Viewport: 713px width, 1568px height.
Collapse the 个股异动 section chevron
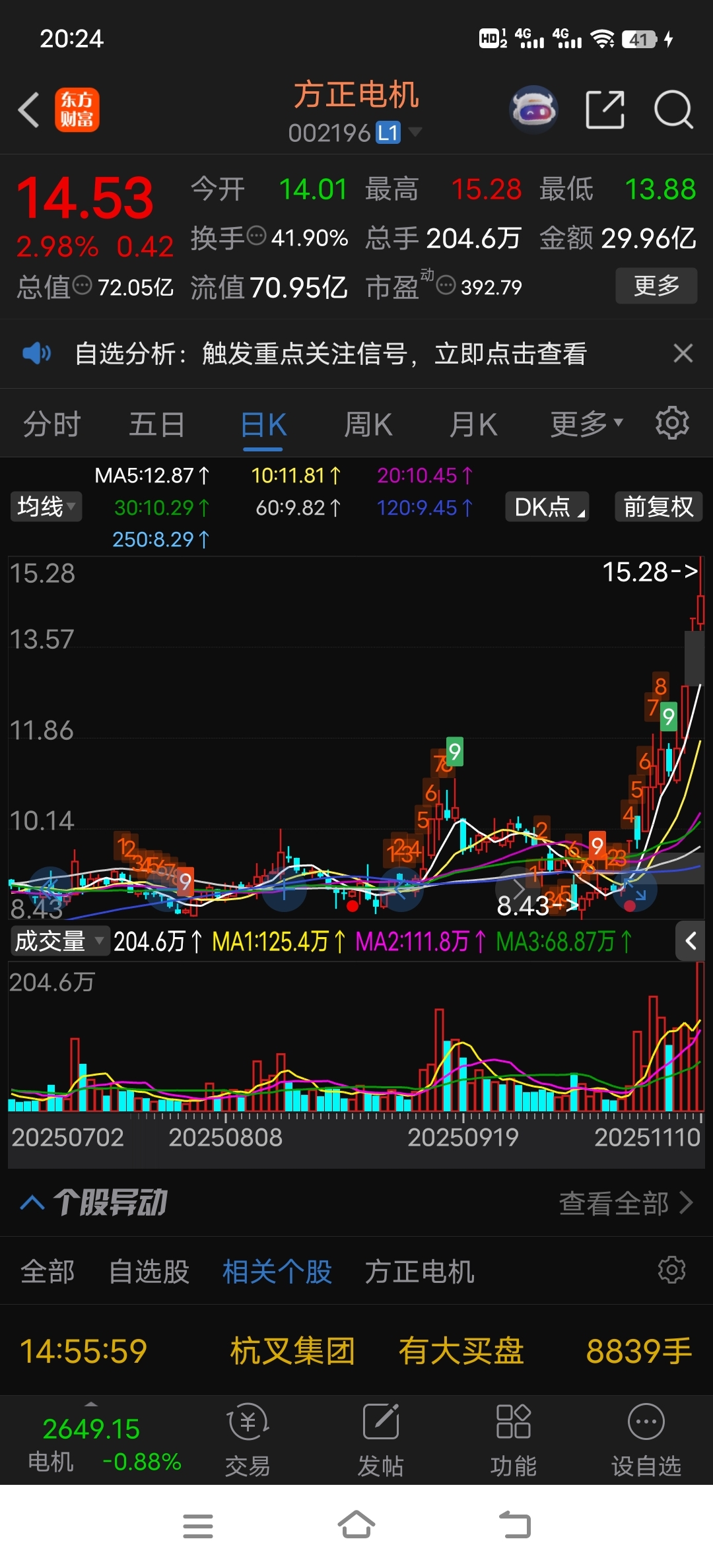coord(32,1202)
